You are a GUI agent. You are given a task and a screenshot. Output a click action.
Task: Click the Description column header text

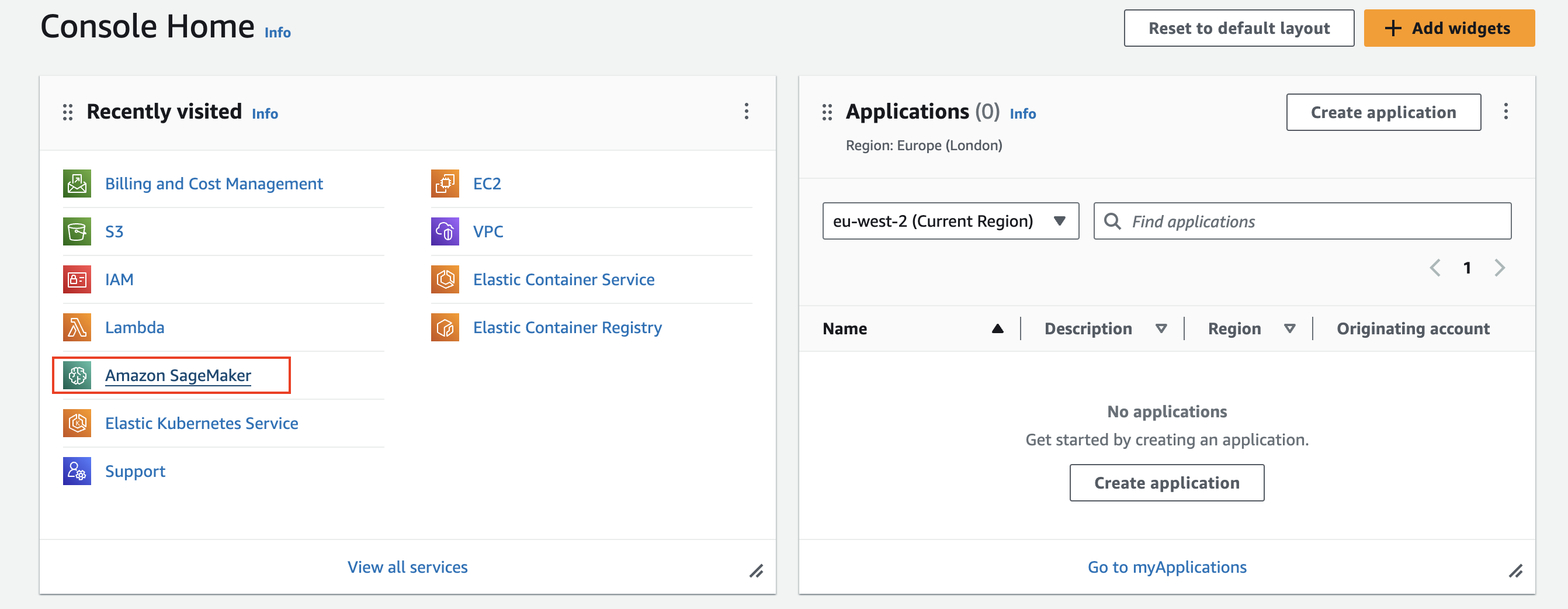point(1088,329)
